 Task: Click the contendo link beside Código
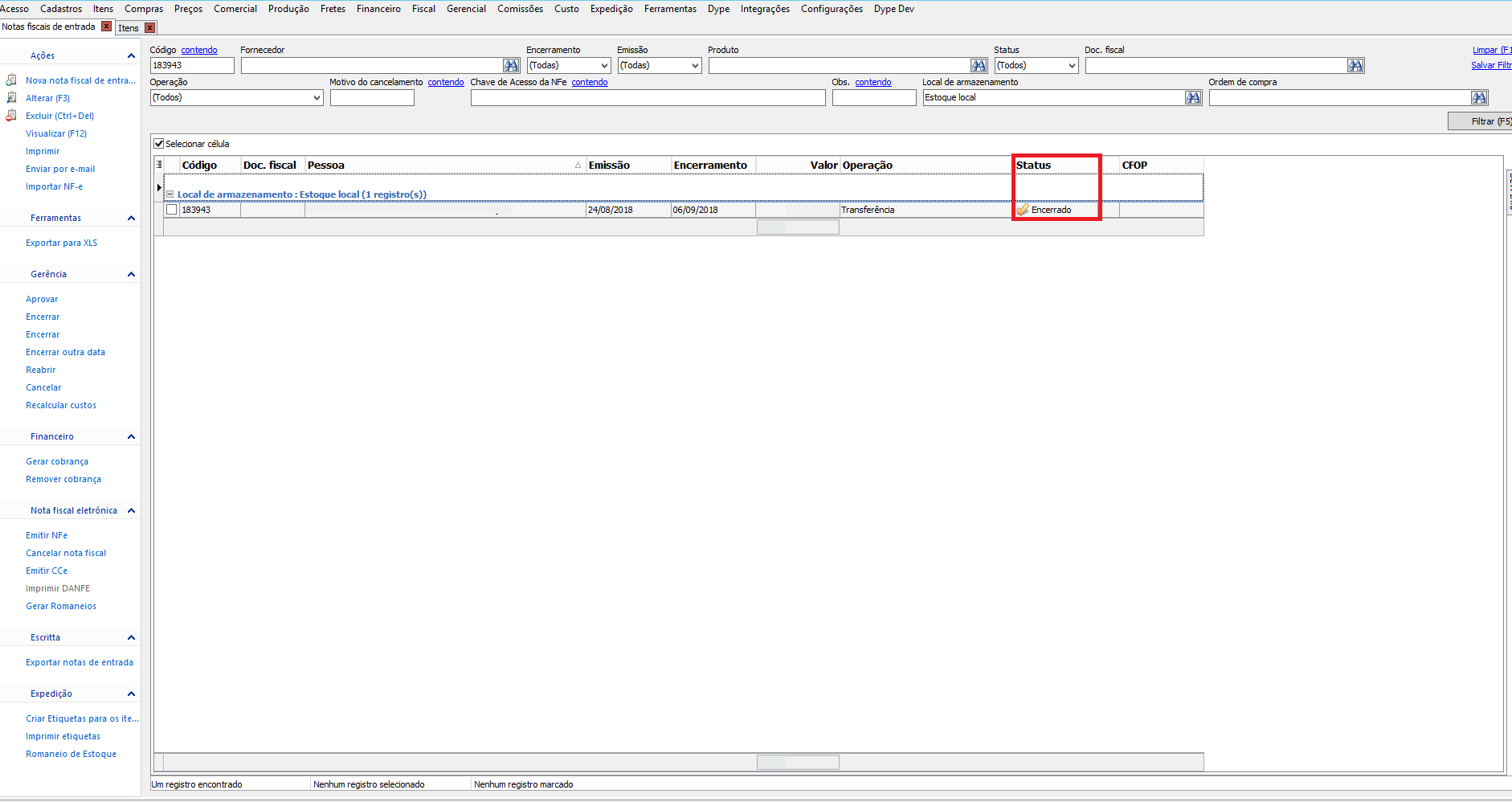click(x=199, y=50)
